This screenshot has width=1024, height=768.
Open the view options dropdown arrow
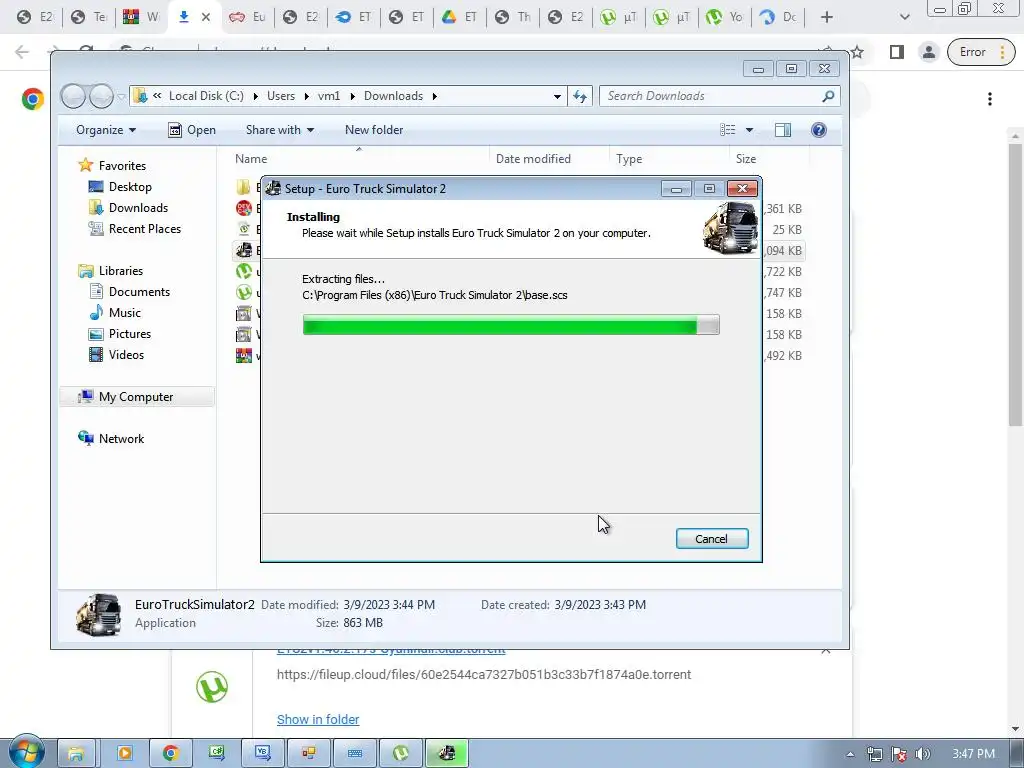point(749,130)
